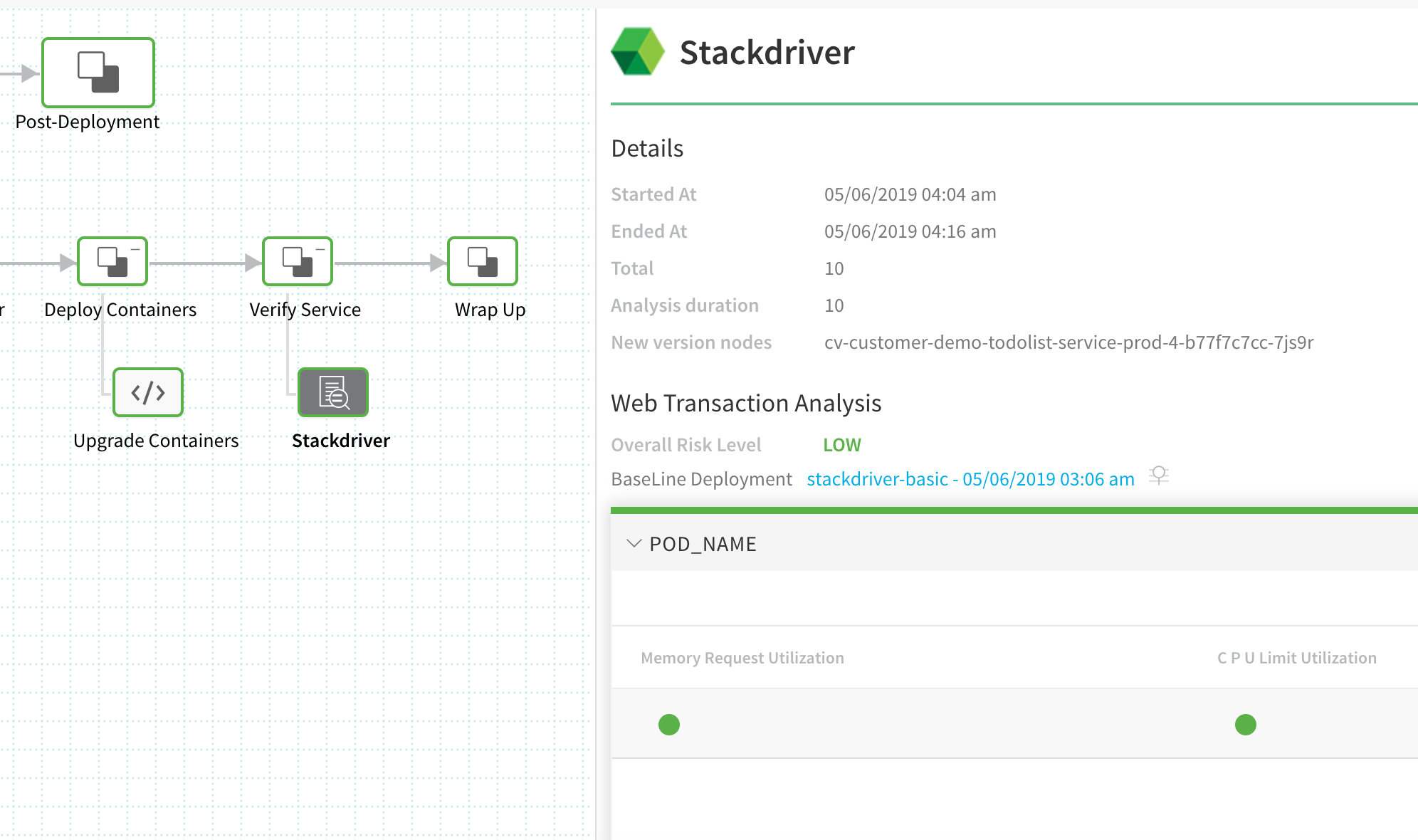The width and height of the screenshot is (1418, 840).
Task: Click the Verify Service label
Action: click(305, 310)
